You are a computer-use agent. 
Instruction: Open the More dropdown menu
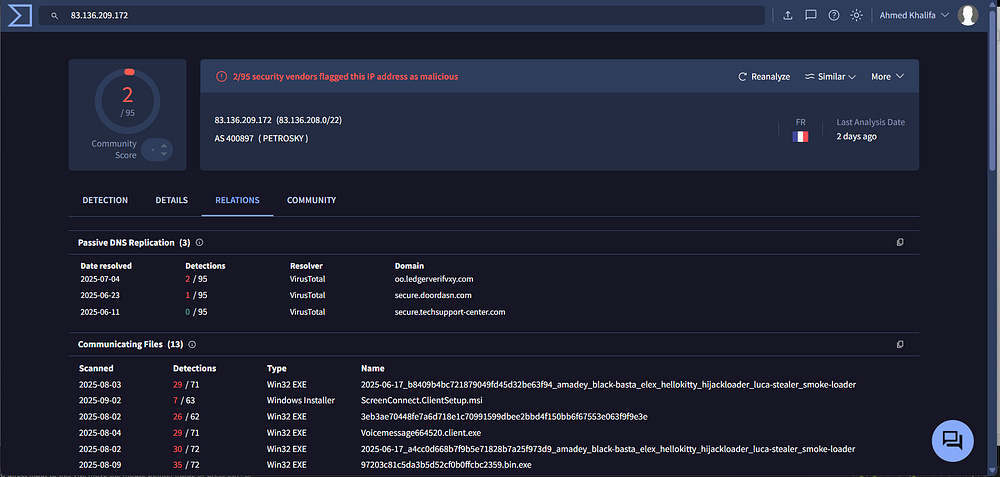pos(887,77)
